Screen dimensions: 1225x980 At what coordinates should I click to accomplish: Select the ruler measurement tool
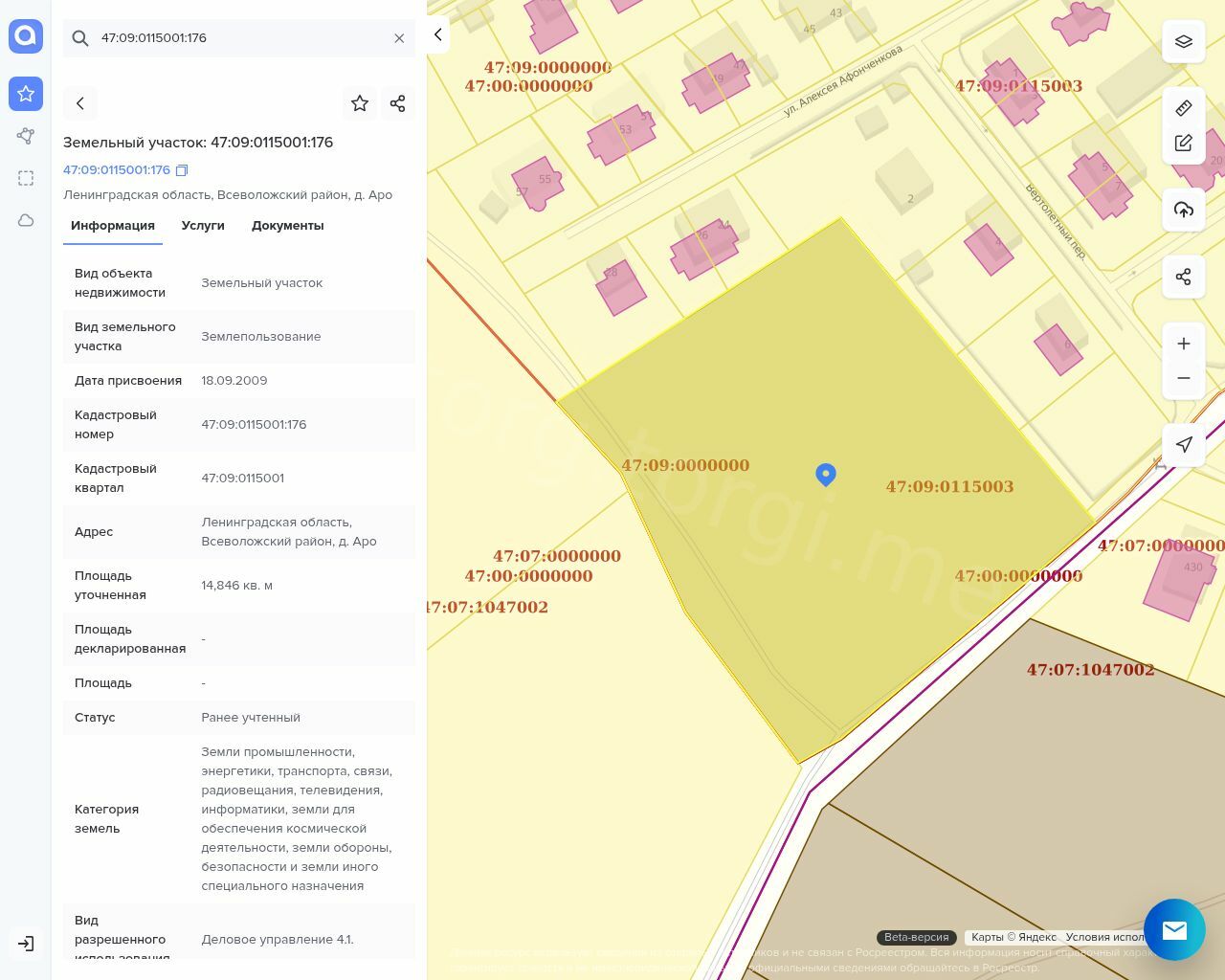[1183, 108]
